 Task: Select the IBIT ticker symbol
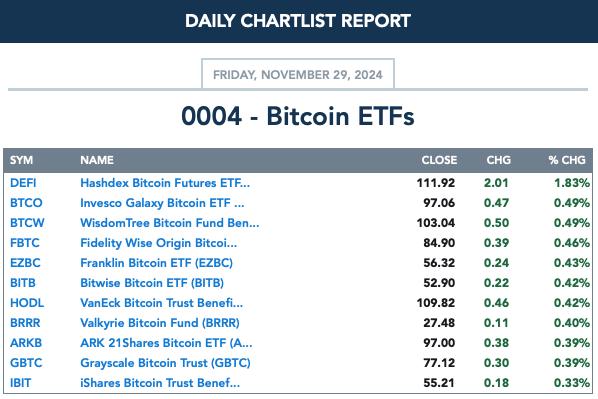(21, 383)
